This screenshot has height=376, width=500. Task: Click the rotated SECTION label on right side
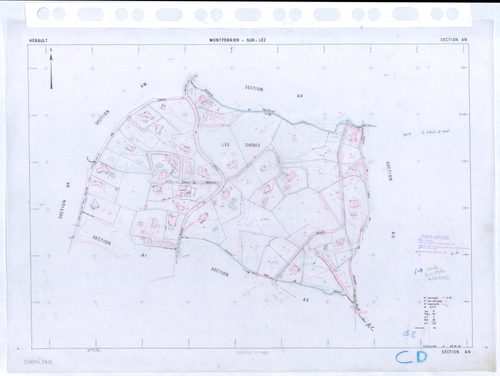click(389, 171)
